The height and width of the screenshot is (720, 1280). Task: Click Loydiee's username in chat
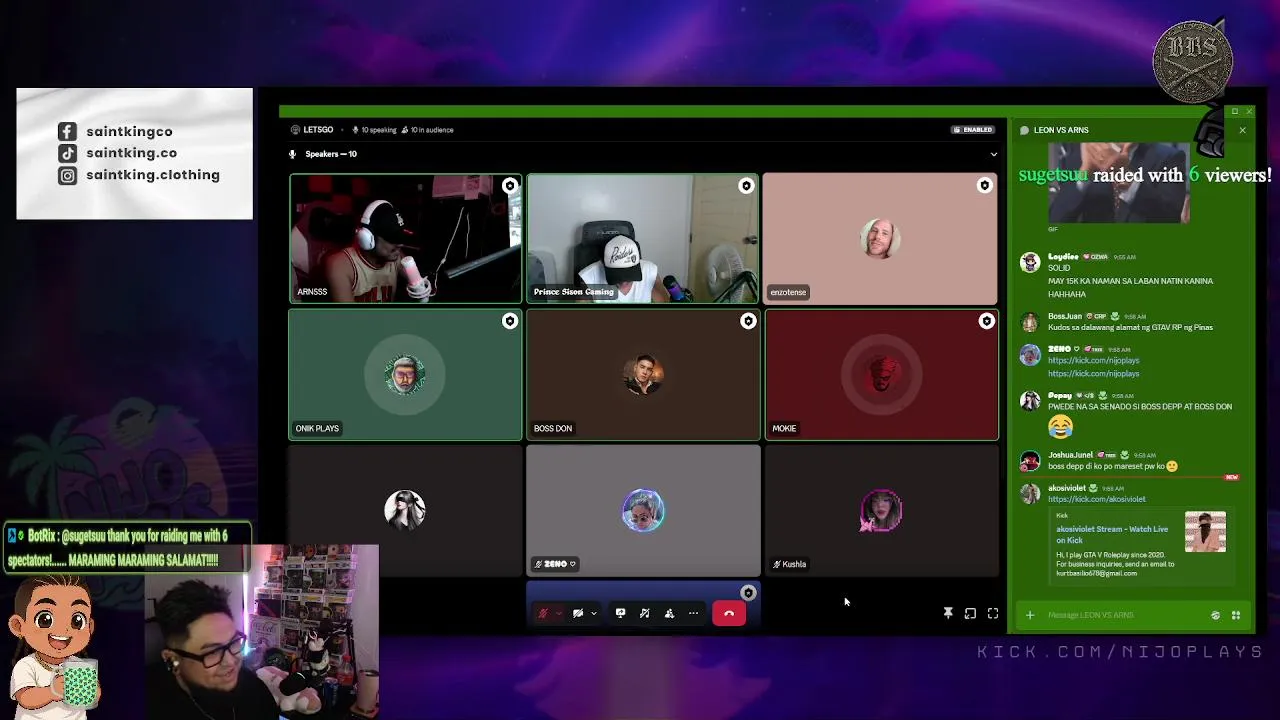click(1063, 257)
